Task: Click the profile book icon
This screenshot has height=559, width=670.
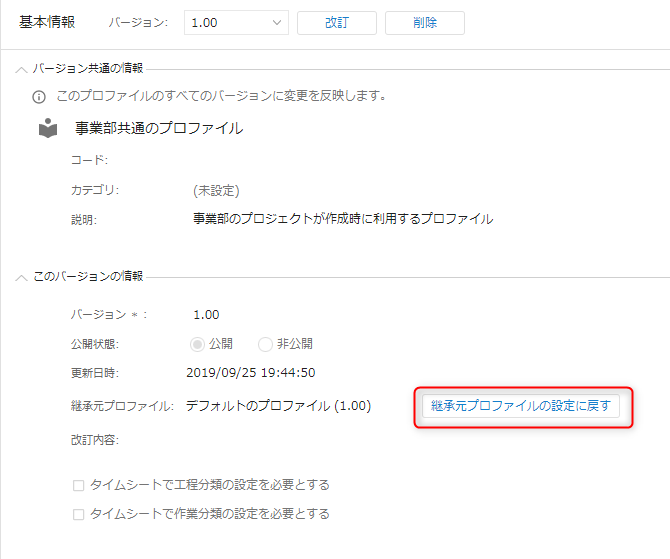Action: (x=48, y=128)
